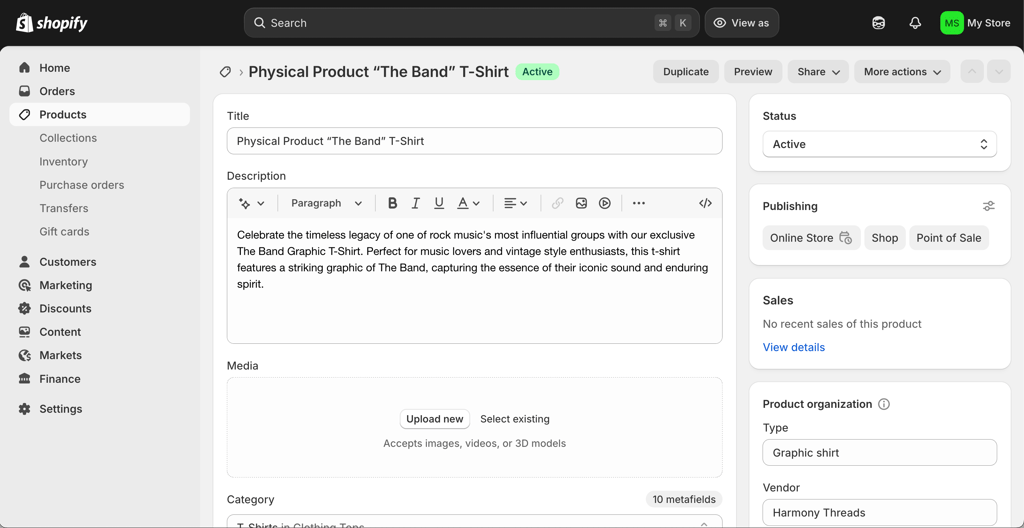Click the Preview button
The image size is (1024, 528).
point(753,72)
